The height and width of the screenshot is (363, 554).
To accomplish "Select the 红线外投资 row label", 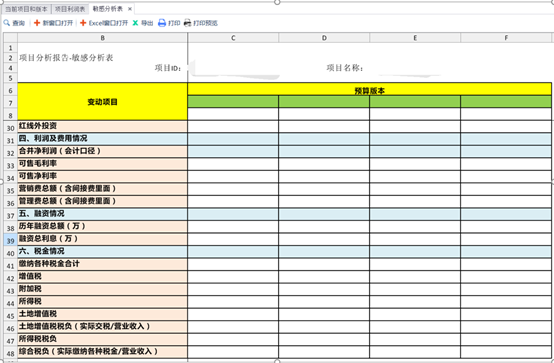I will click(102, 127).
